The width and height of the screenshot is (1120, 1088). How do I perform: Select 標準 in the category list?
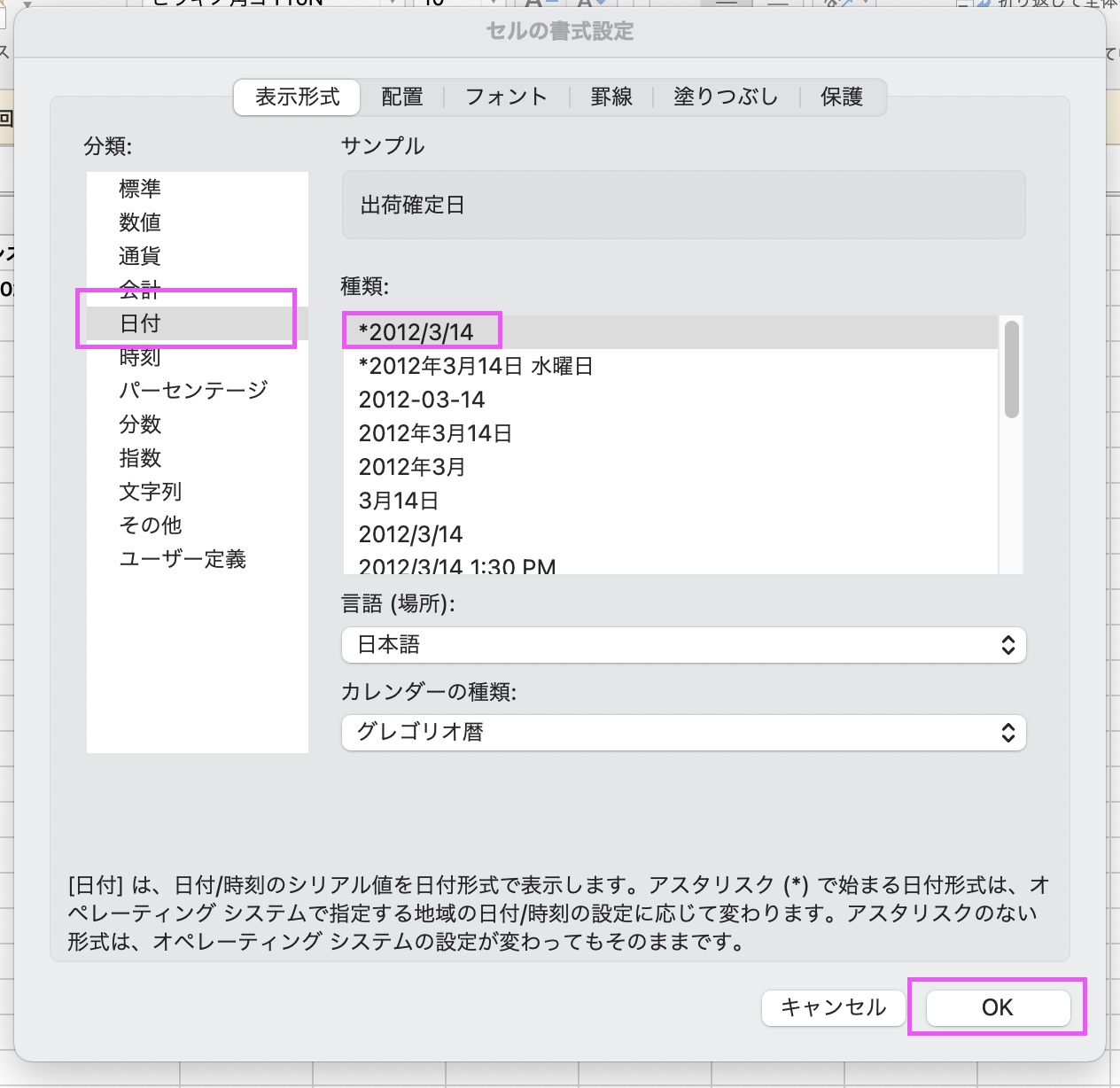click(x=140, y=189)
